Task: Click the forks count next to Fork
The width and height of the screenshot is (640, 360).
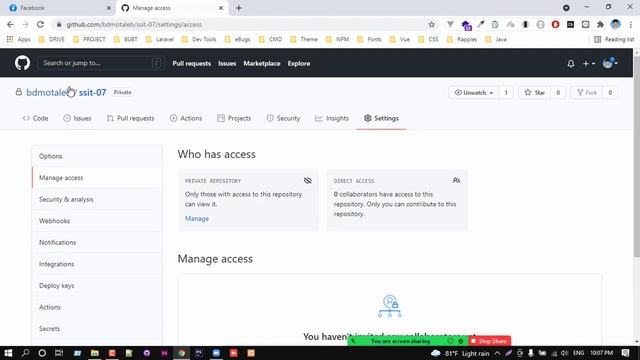Action: 610,93
